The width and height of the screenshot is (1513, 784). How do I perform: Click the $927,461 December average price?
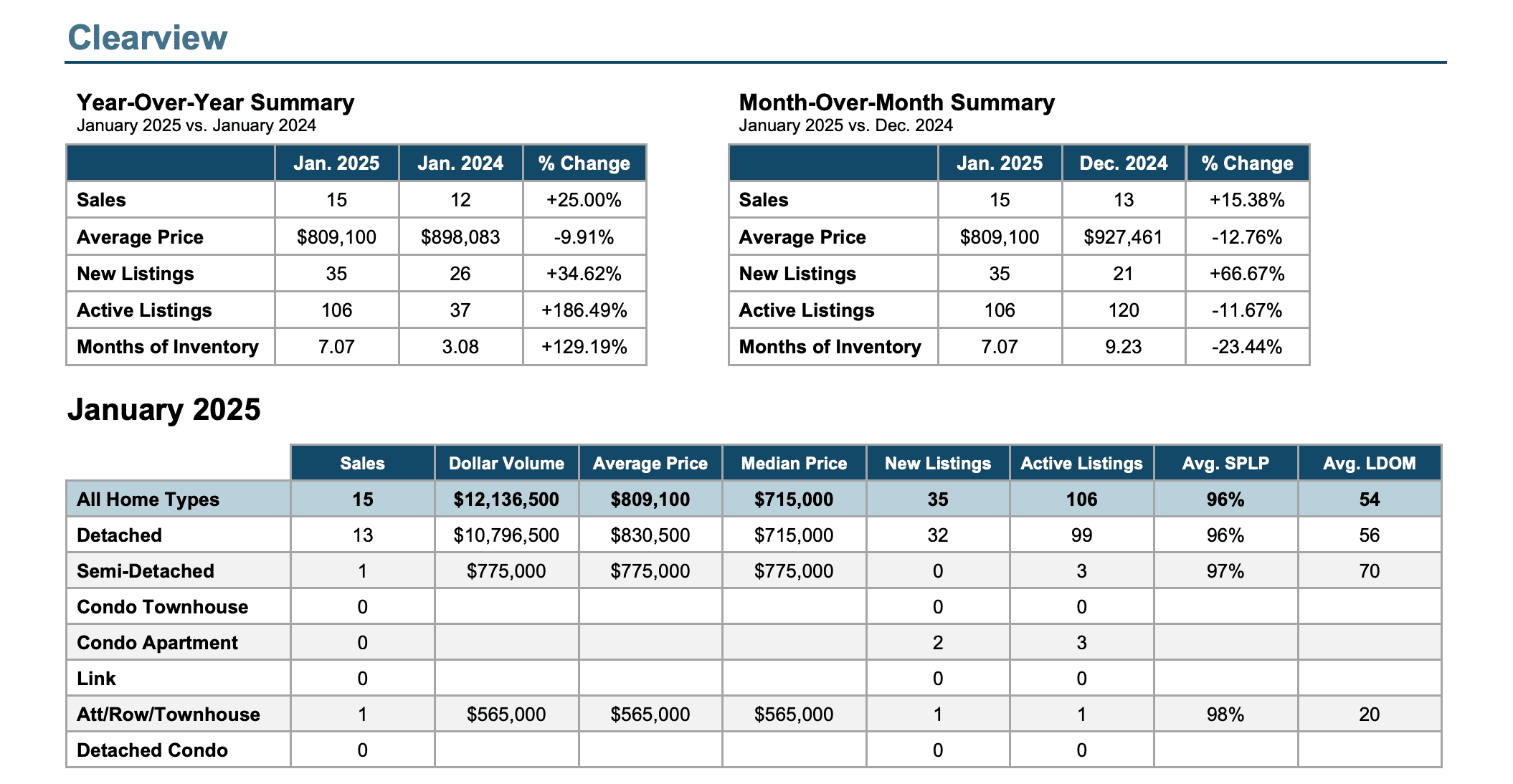tap(1123, 237)
